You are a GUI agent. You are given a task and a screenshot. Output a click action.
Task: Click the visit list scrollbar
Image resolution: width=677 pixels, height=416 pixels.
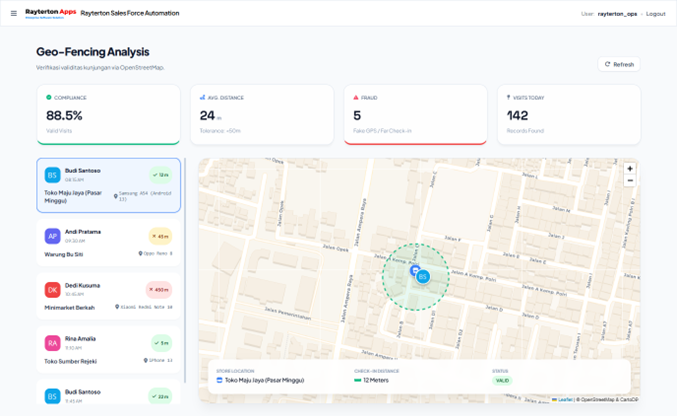click(185, 270)
